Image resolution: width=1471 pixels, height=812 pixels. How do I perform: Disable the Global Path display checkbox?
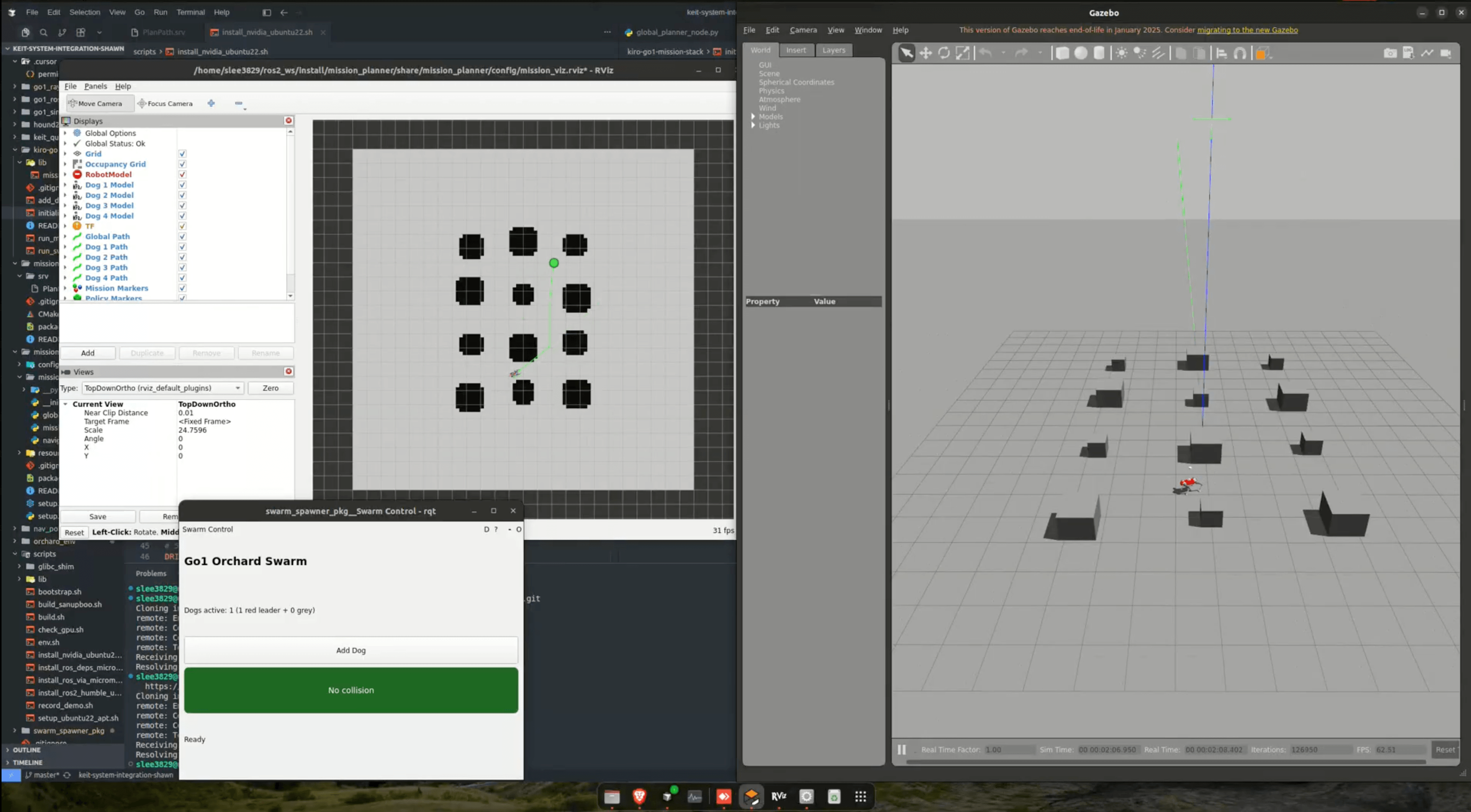coord(182,236)
